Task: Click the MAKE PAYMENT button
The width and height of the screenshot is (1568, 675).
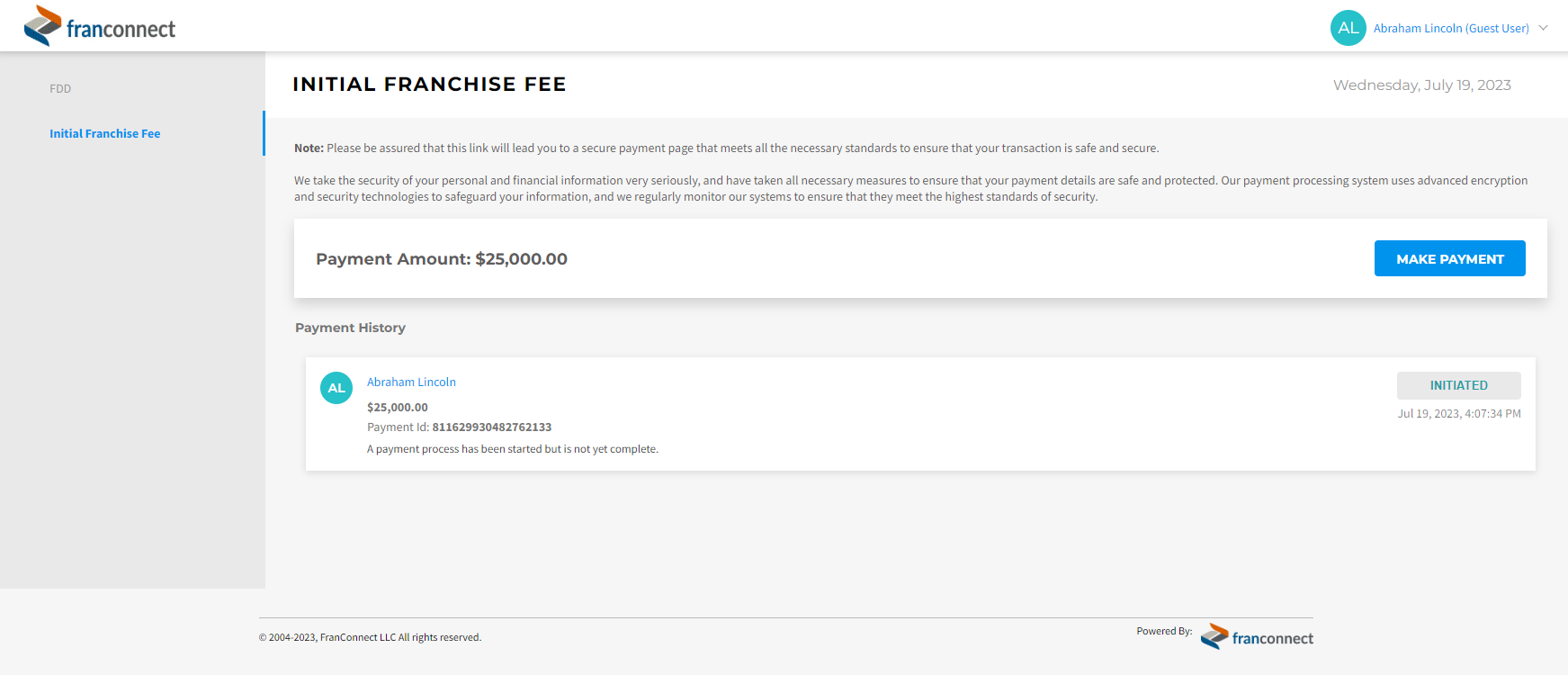Action: 1449,258
